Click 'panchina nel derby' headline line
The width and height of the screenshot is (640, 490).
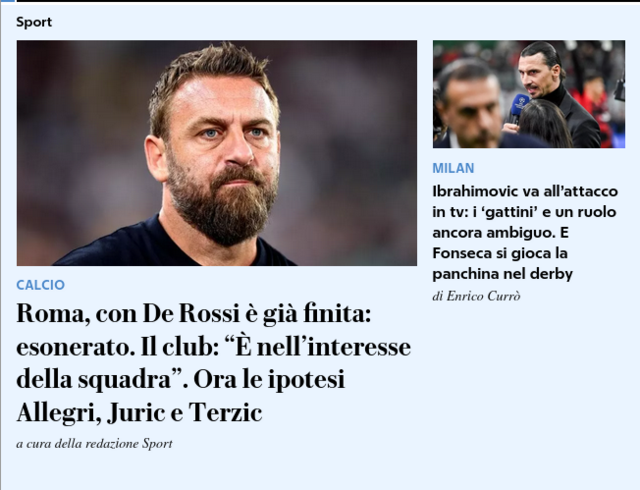click(502, 274)
